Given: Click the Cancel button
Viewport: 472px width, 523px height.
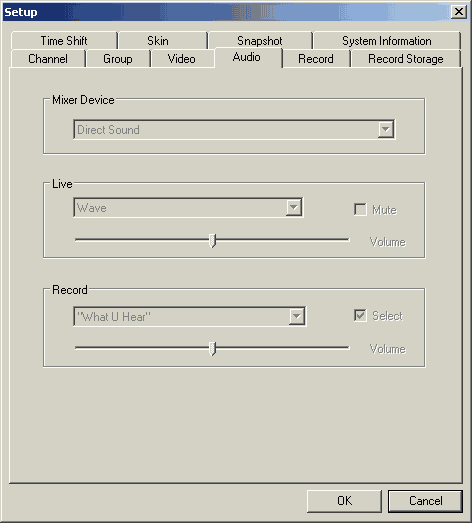Looking at the screenshot, I should [425, 501].
